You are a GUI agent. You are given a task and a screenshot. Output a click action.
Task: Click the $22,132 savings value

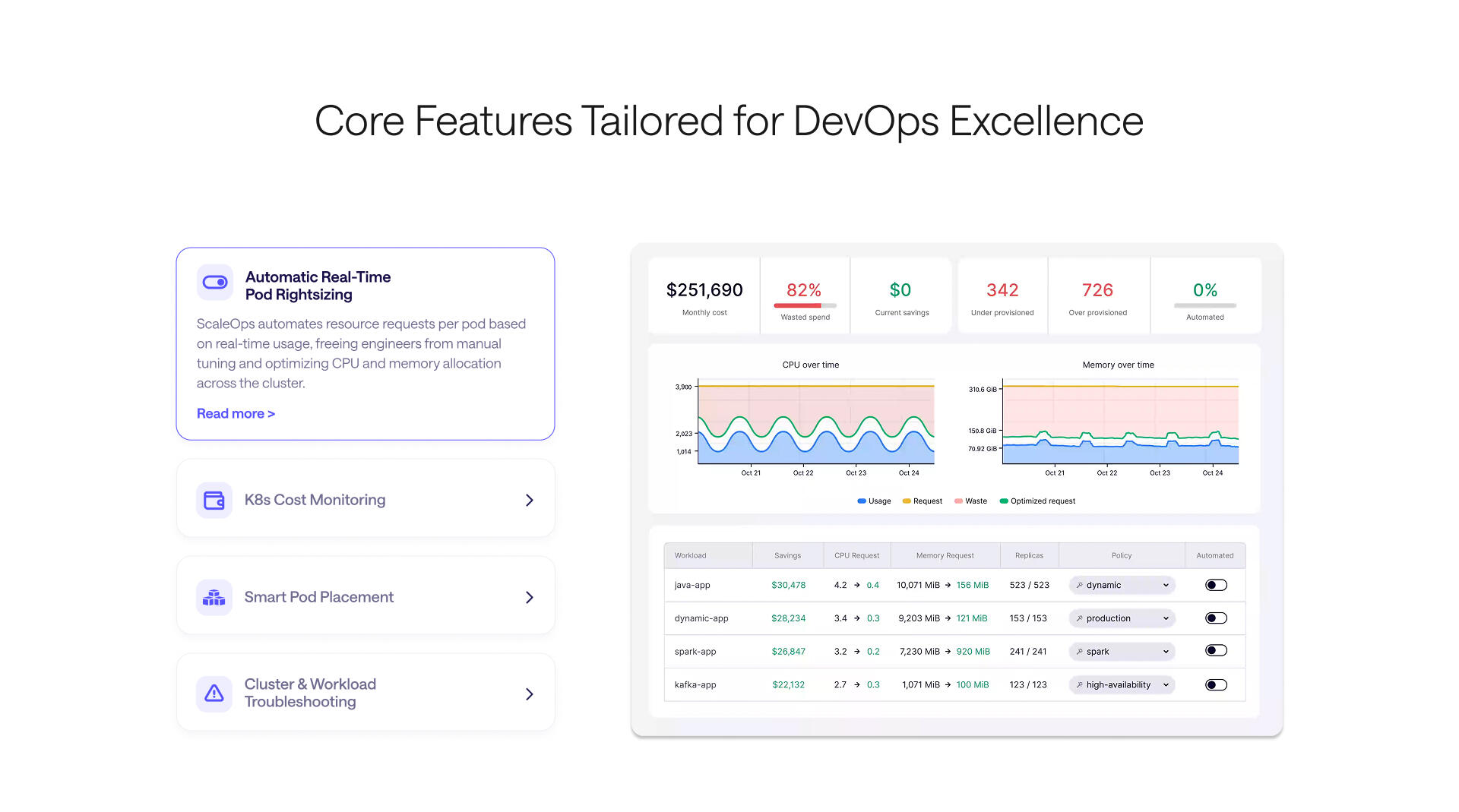[788, 685]
